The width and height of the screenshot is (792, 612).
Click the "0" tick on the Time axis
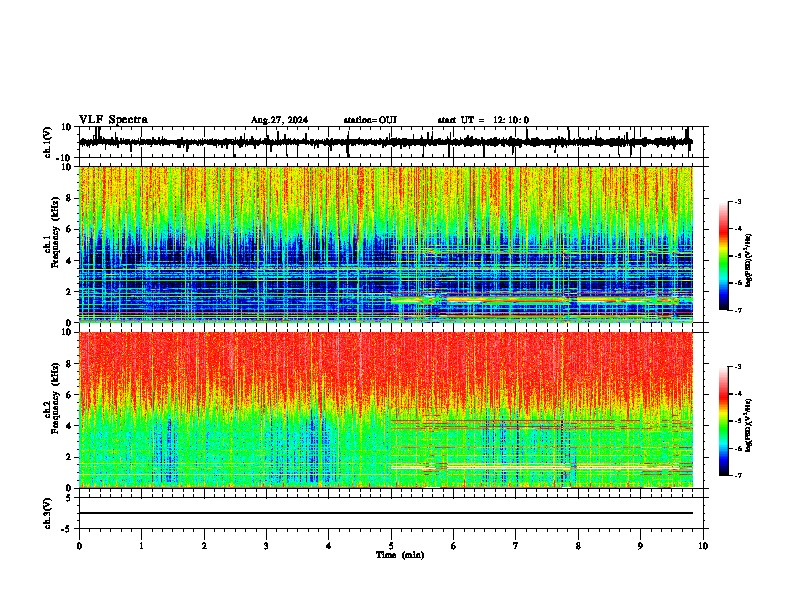point(79,546)
